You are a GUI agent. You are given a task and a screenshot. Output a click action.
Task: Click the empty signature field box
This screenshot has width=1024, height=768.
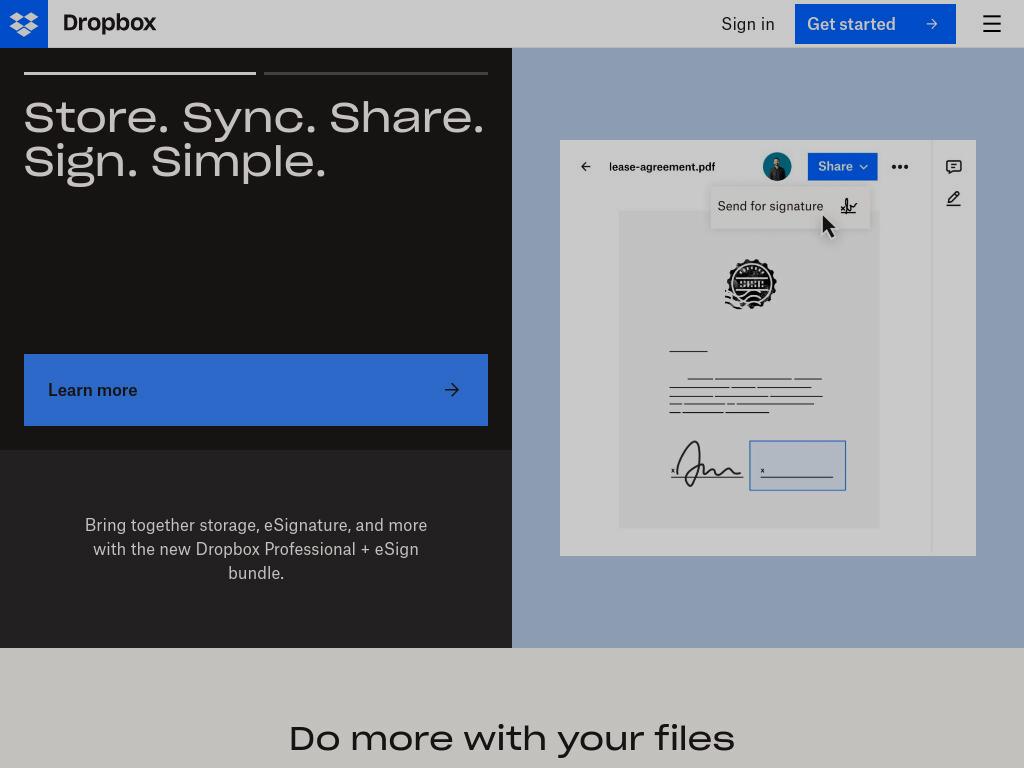pyautogui.click(x=797, y=466)
